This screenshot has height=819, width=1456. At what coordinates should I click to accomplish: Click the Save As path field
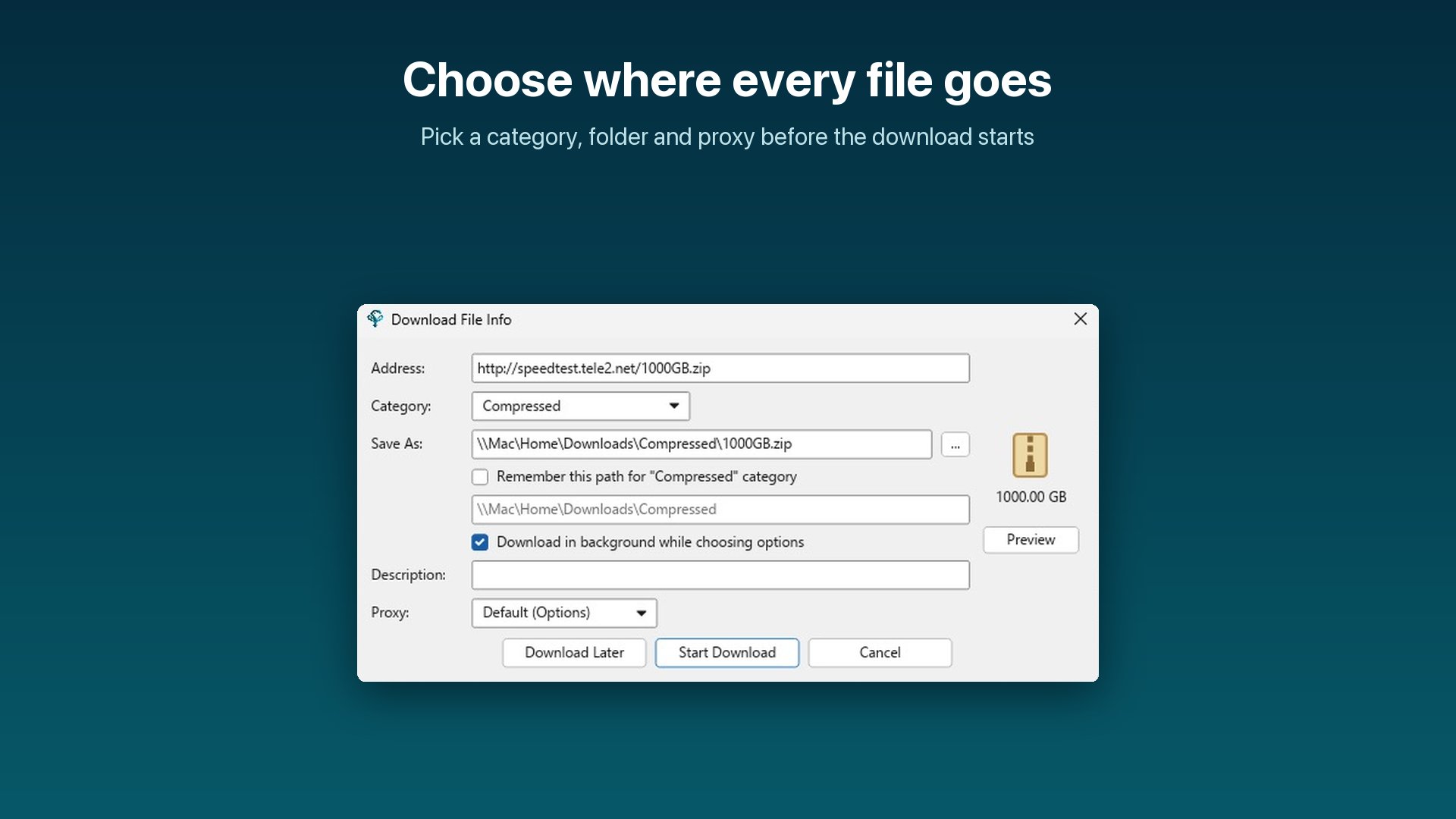click(701, 444)
